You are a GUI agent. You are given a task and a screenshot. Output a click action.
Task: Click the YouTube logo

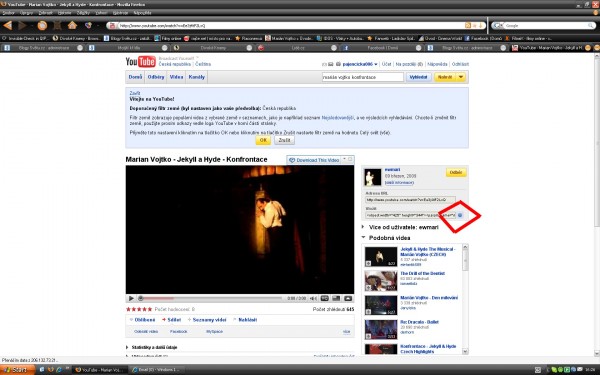point(140,61)
